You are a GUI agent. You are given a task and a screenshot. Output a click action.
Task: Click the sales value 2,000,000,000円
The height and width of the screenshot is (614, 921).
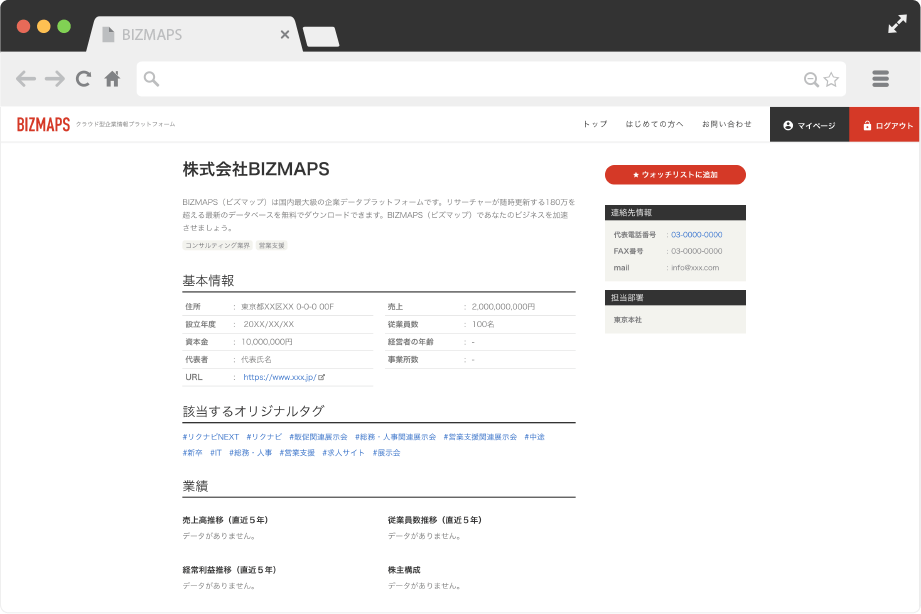pyautogui.click(x=503, y=307)
